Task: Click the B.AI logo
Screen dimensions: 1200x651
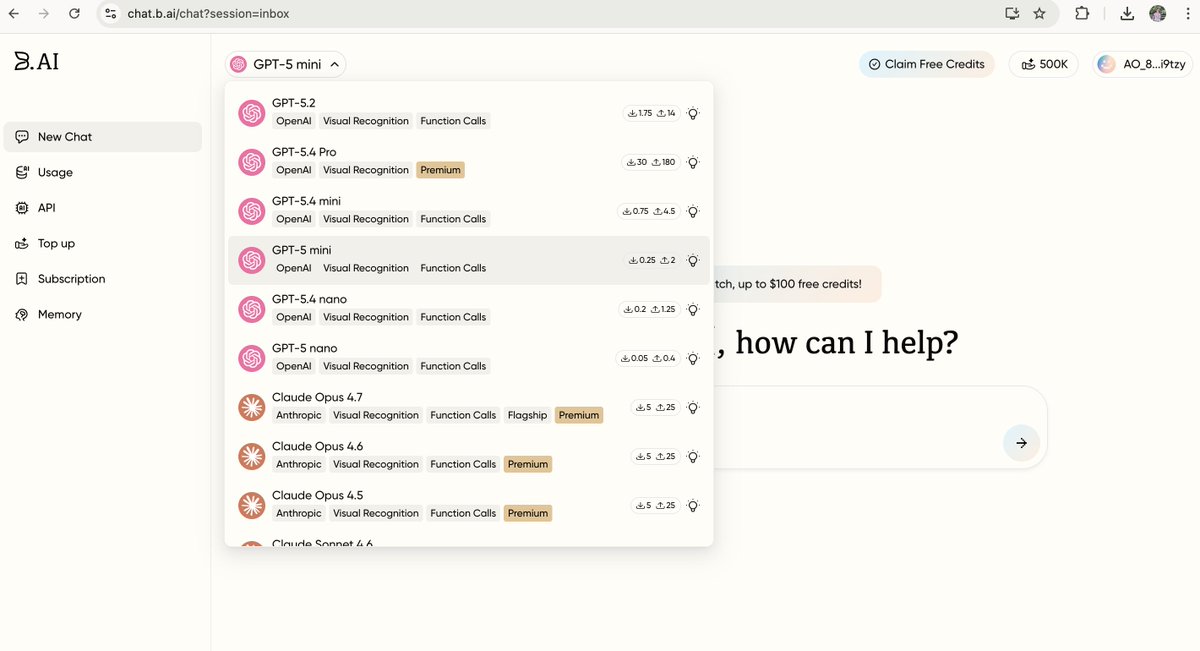Action: click(x=36, y=61)
